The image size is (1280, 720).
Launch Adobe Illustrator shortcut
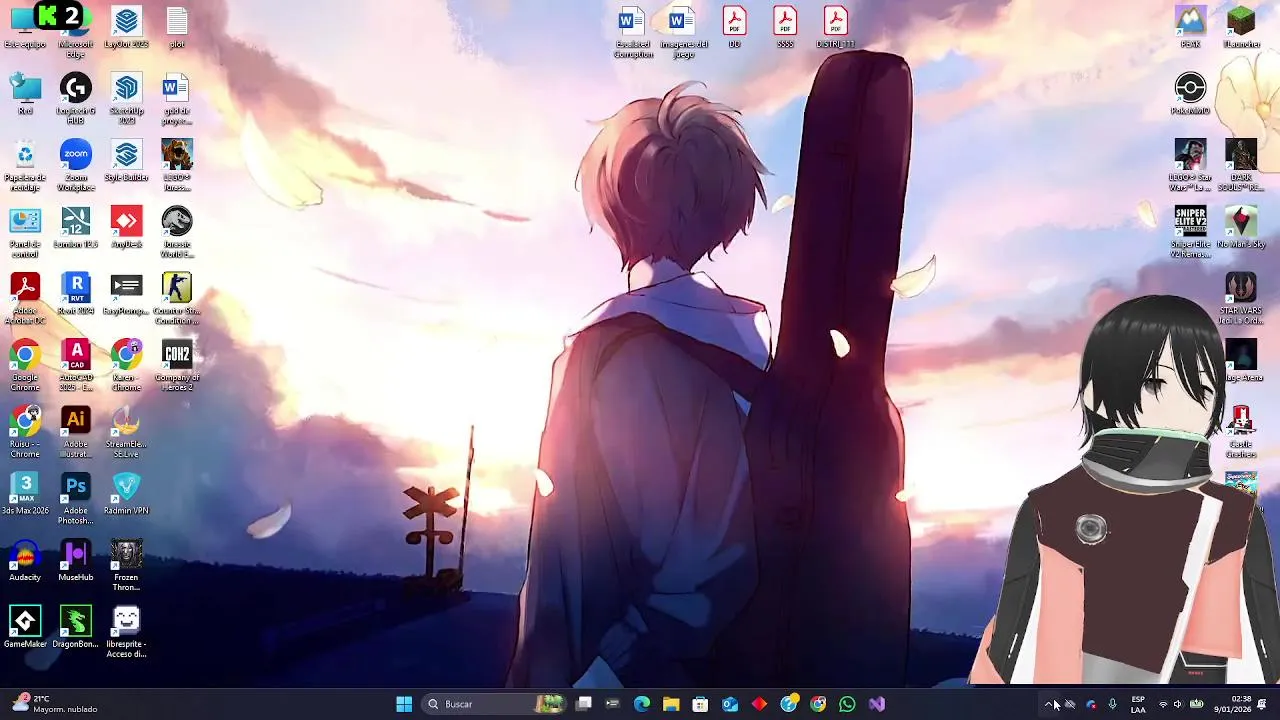click(76, 431)
